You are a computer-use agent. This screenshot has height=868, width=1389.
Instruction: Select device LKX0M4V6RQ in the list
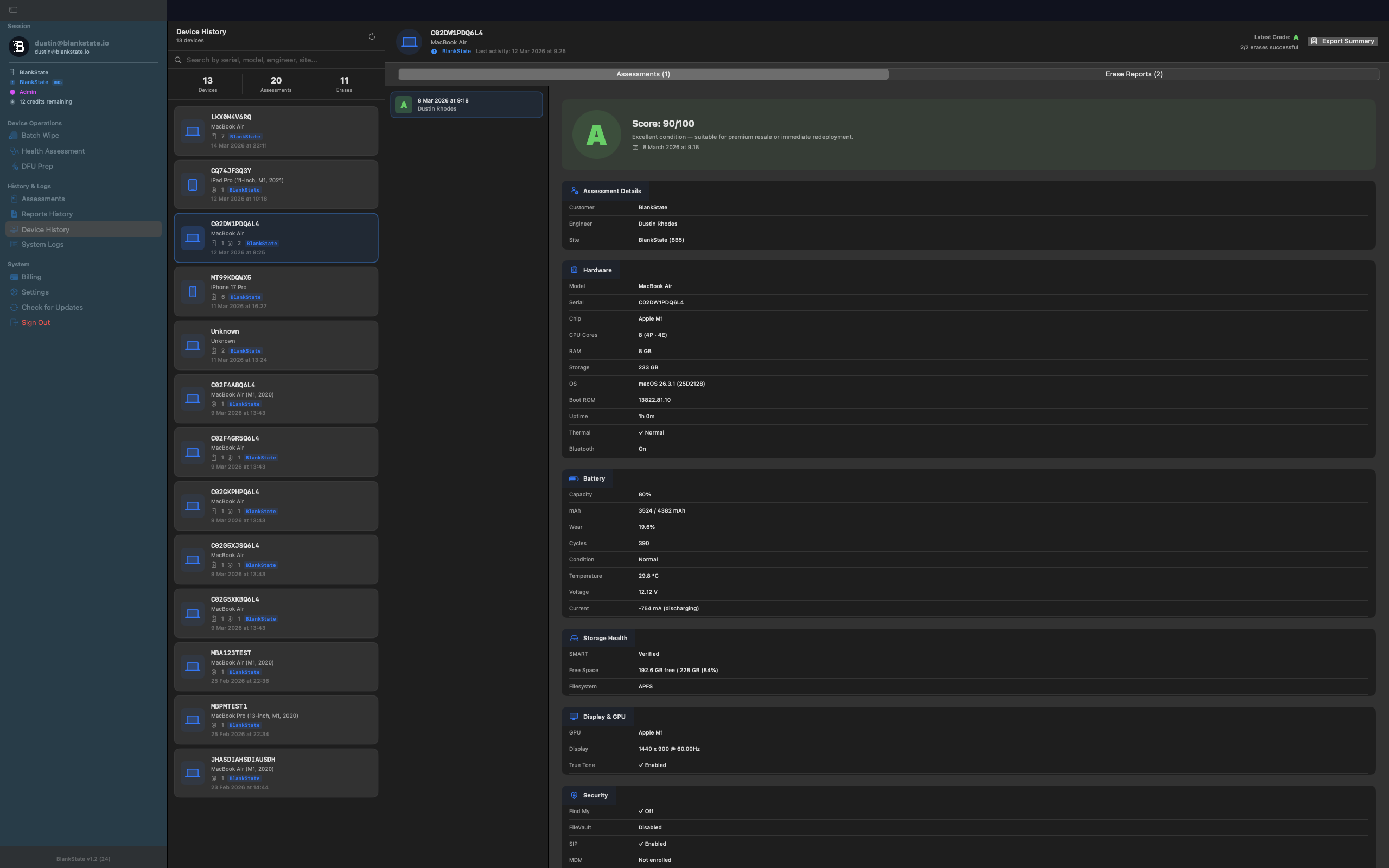[x=276, y=131]
